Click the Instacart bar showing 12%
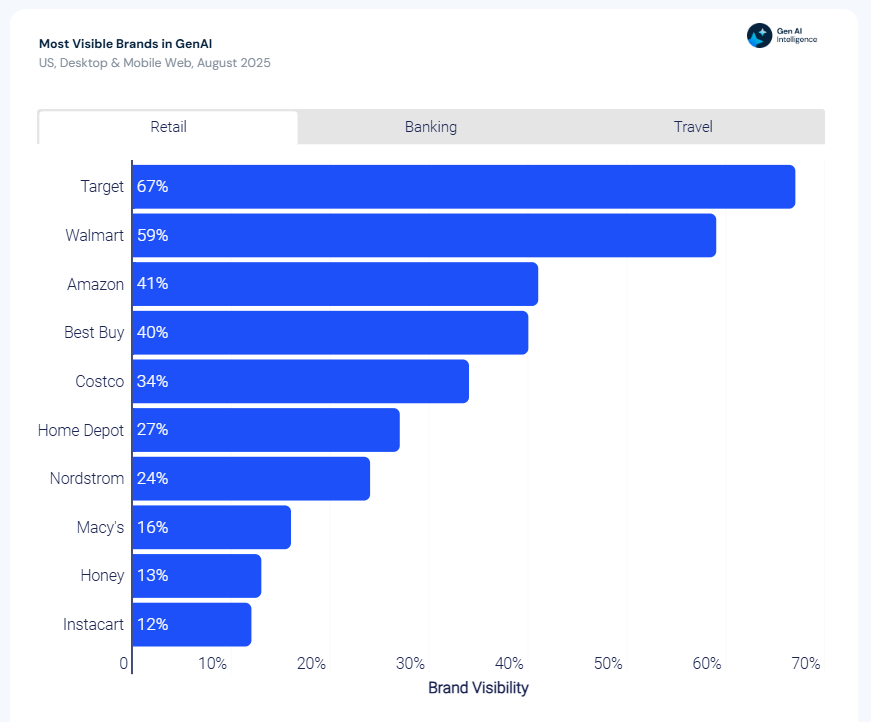 point(190,624)
